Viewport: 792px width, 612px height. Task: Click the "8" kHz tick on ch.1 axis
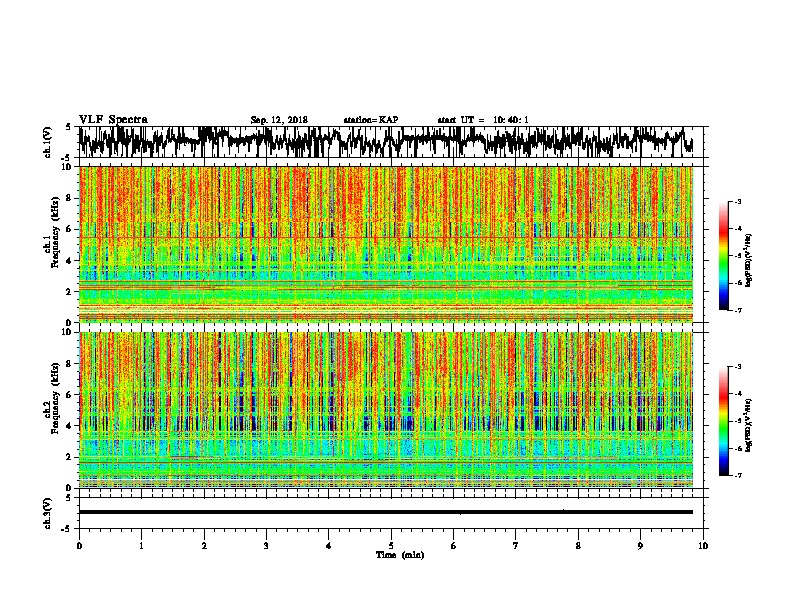coord(71,198)
